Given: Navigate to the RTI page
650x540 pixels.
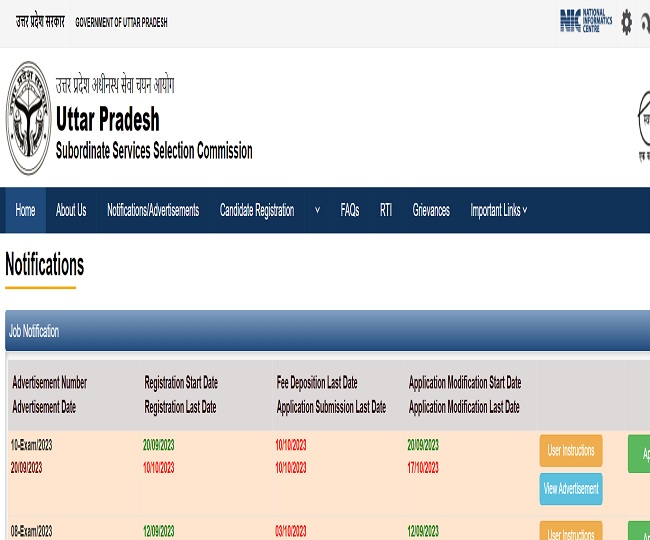Looking at the screenshot, I should 386,210.
